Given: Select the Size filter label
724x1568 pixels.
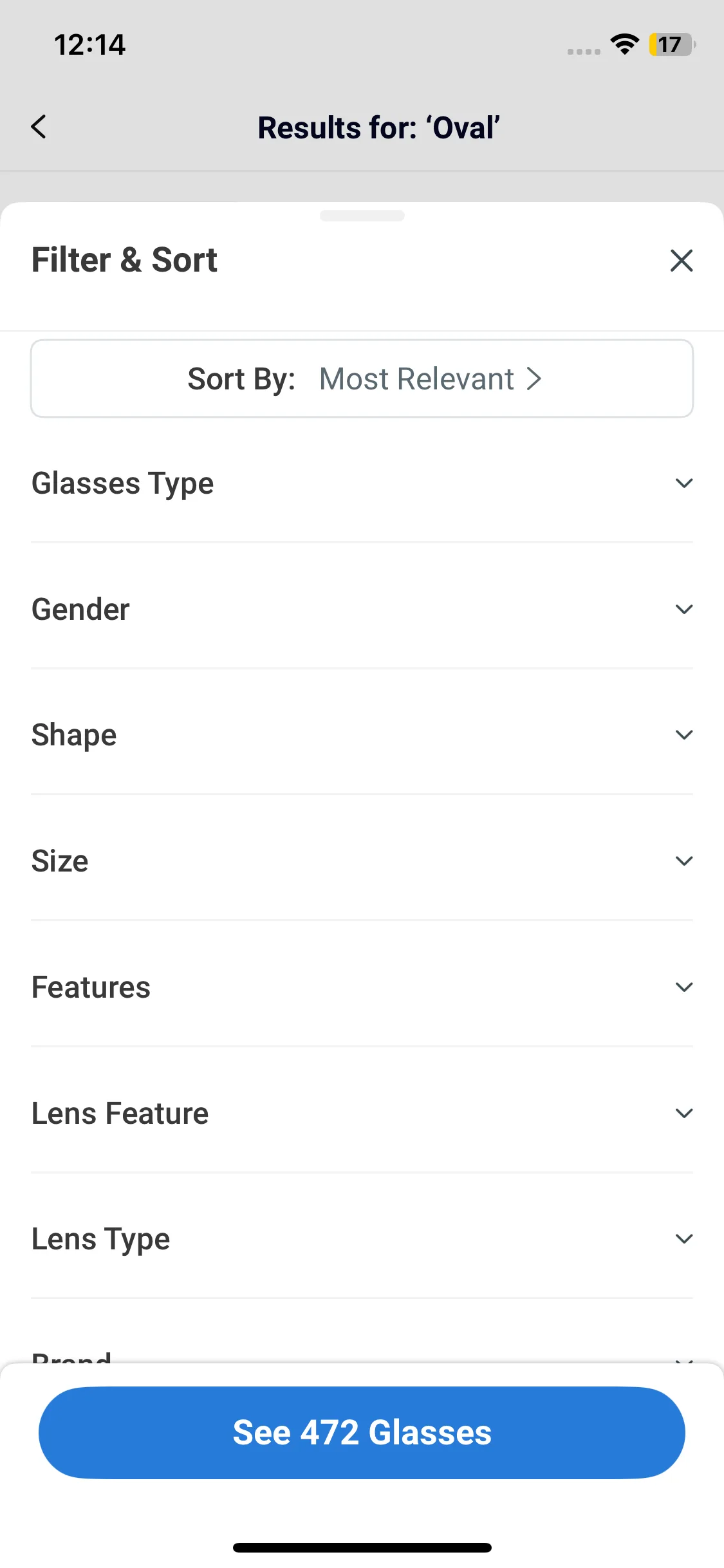Looking at the screenshot, I should point(60,861).
